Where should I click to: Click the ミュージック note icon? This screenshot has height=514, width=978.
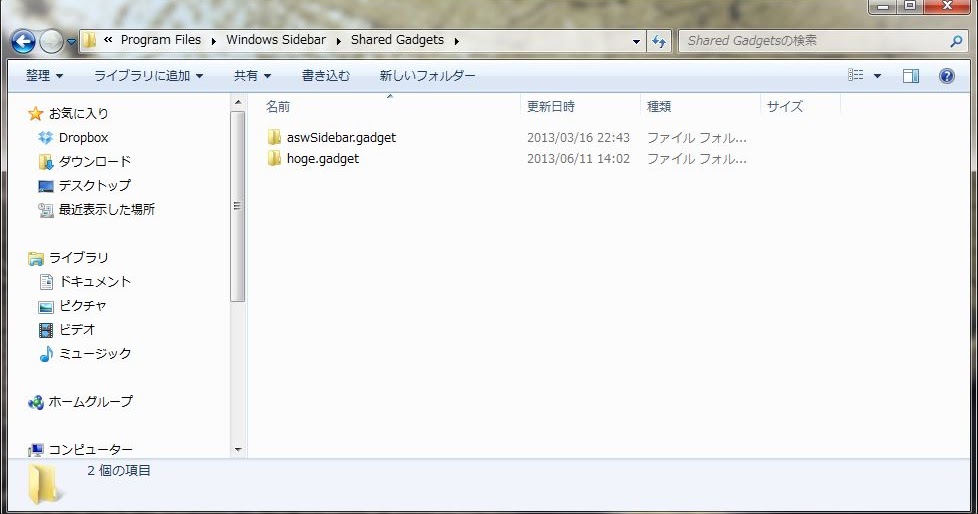(46, 354)
